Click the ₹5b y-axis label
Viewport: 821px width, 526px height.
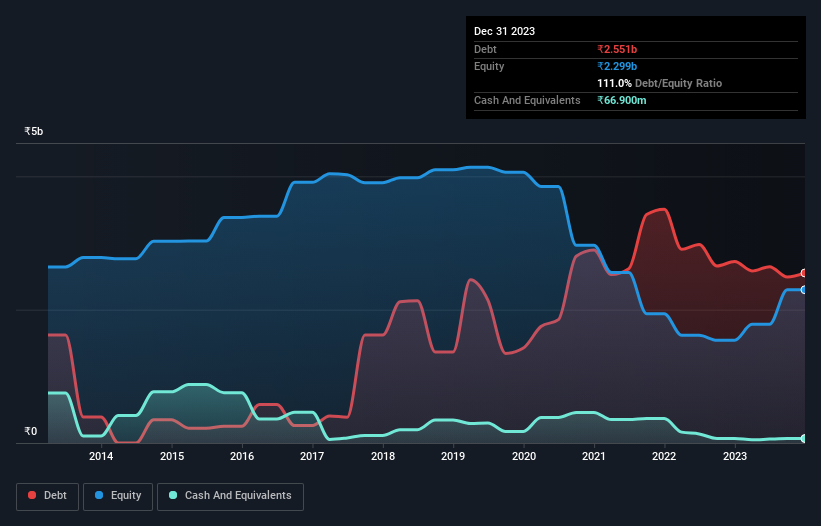(x=34, y=131)
